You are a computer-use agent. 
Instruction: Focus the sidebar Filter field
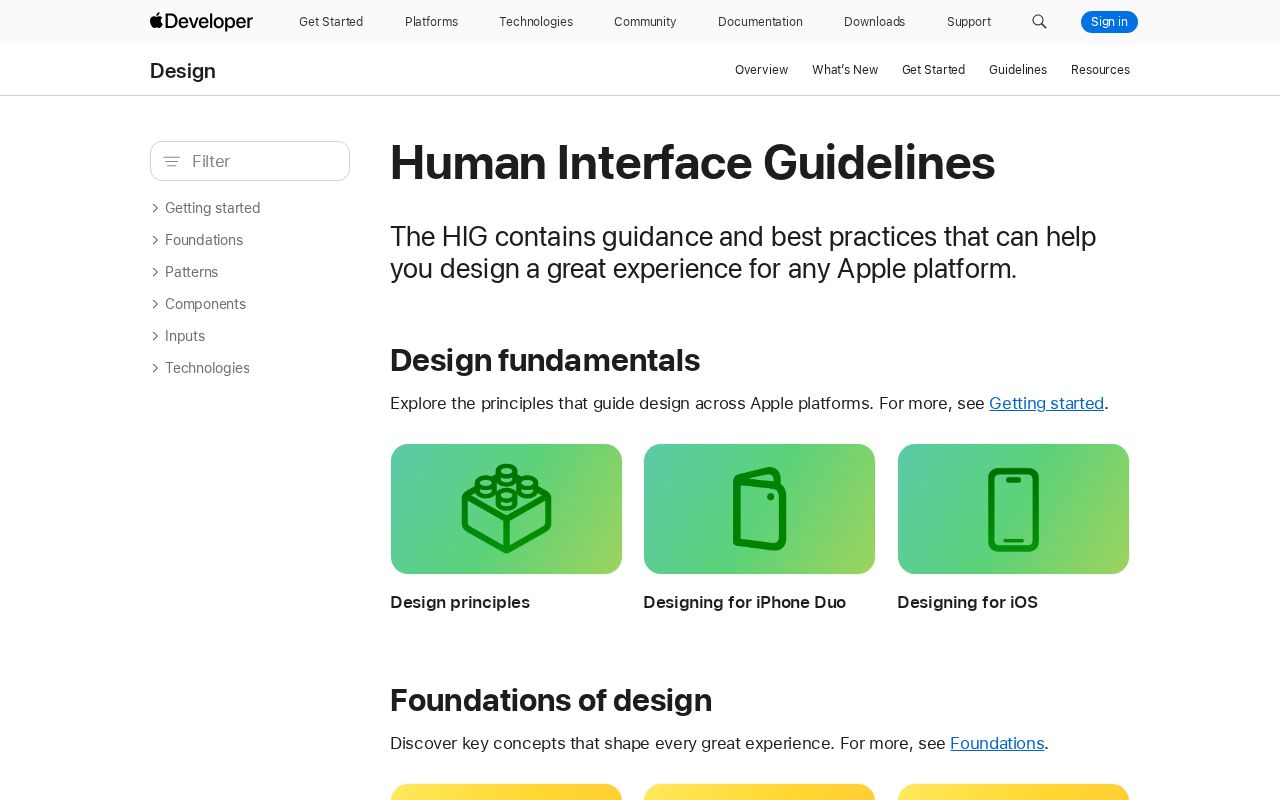[x=250, y=161]
